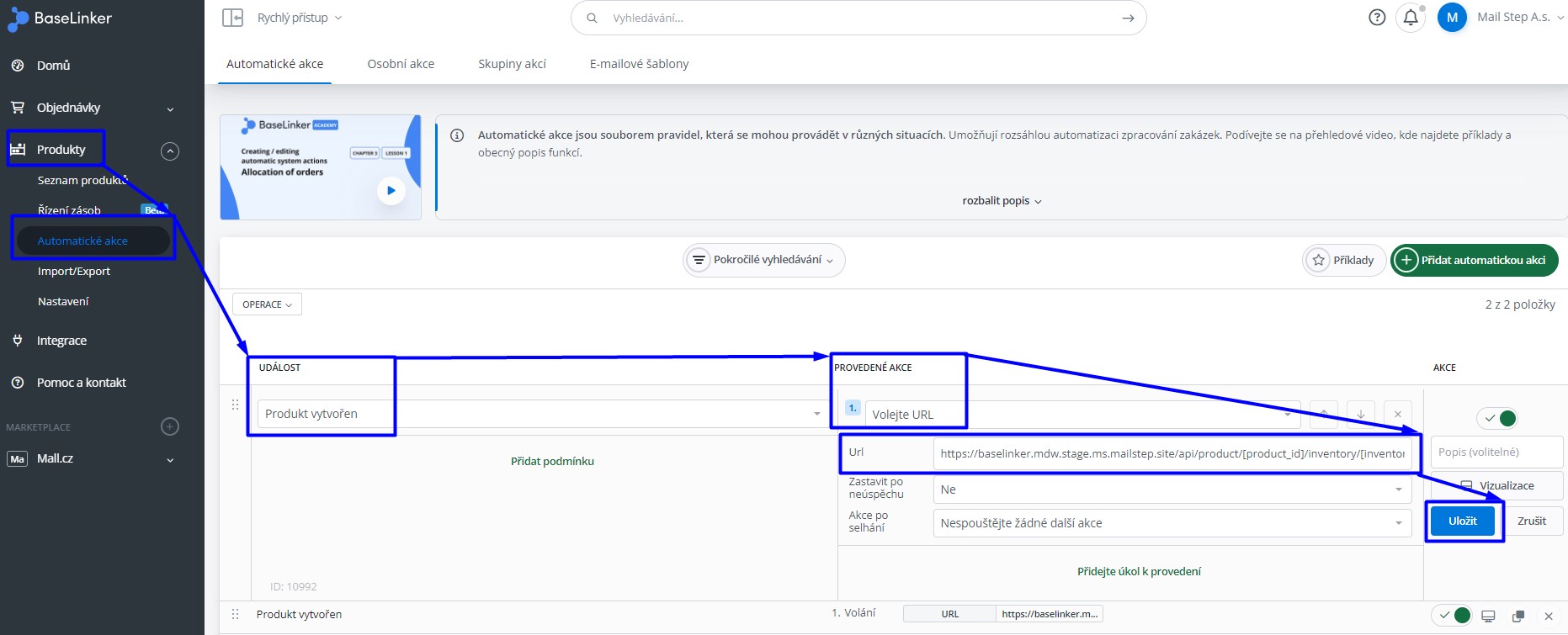Click the Uložit button

[x=1463, y=521]
